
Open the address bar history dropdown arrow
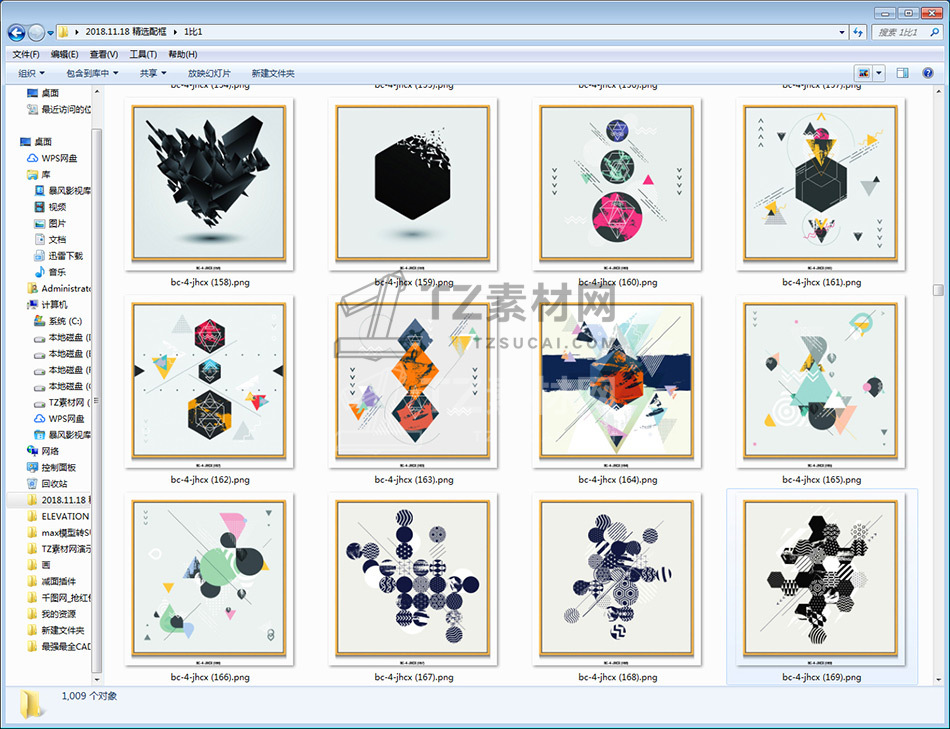point(842,32)
